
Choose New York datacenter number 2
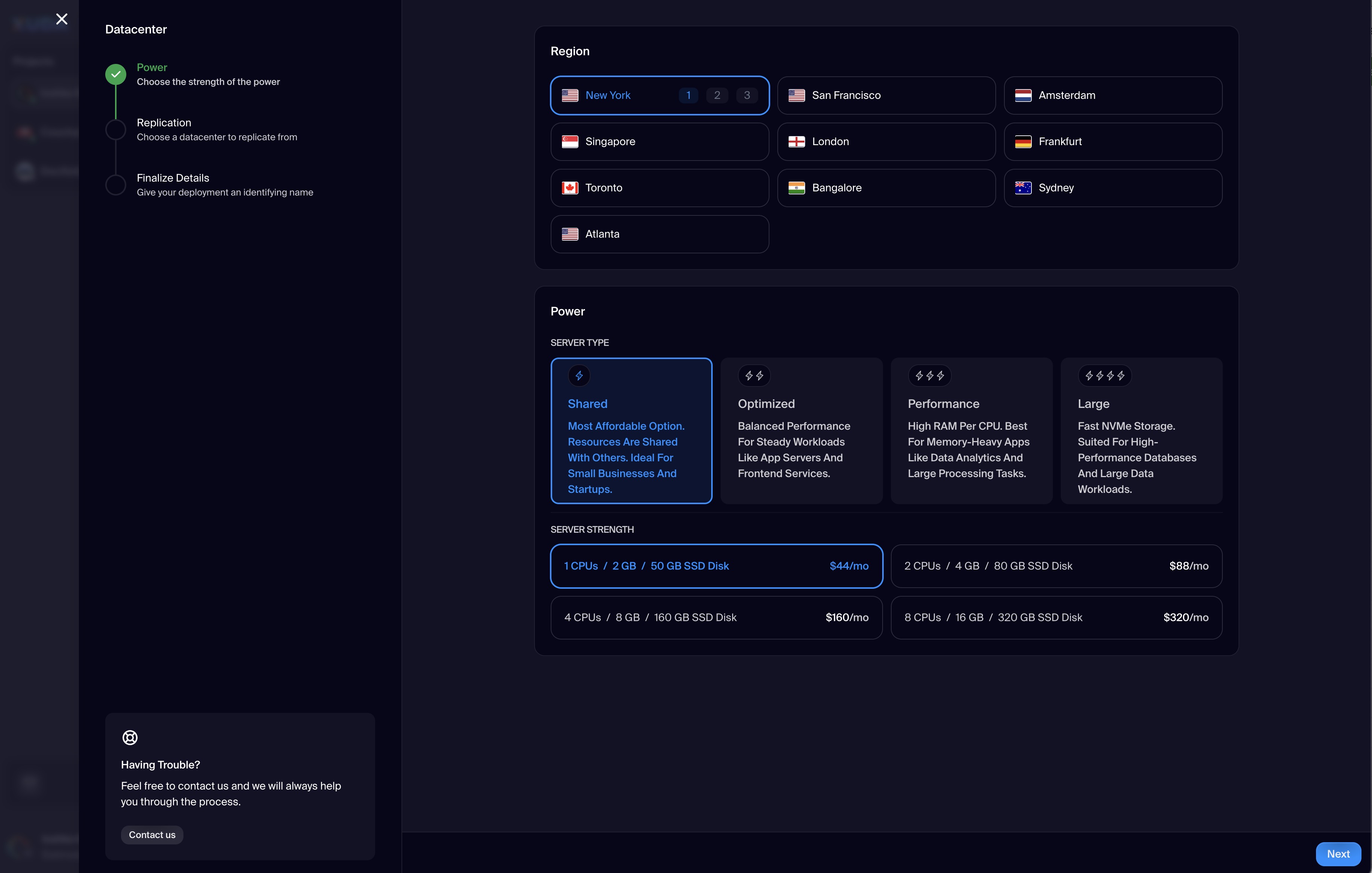pos(717,95)
